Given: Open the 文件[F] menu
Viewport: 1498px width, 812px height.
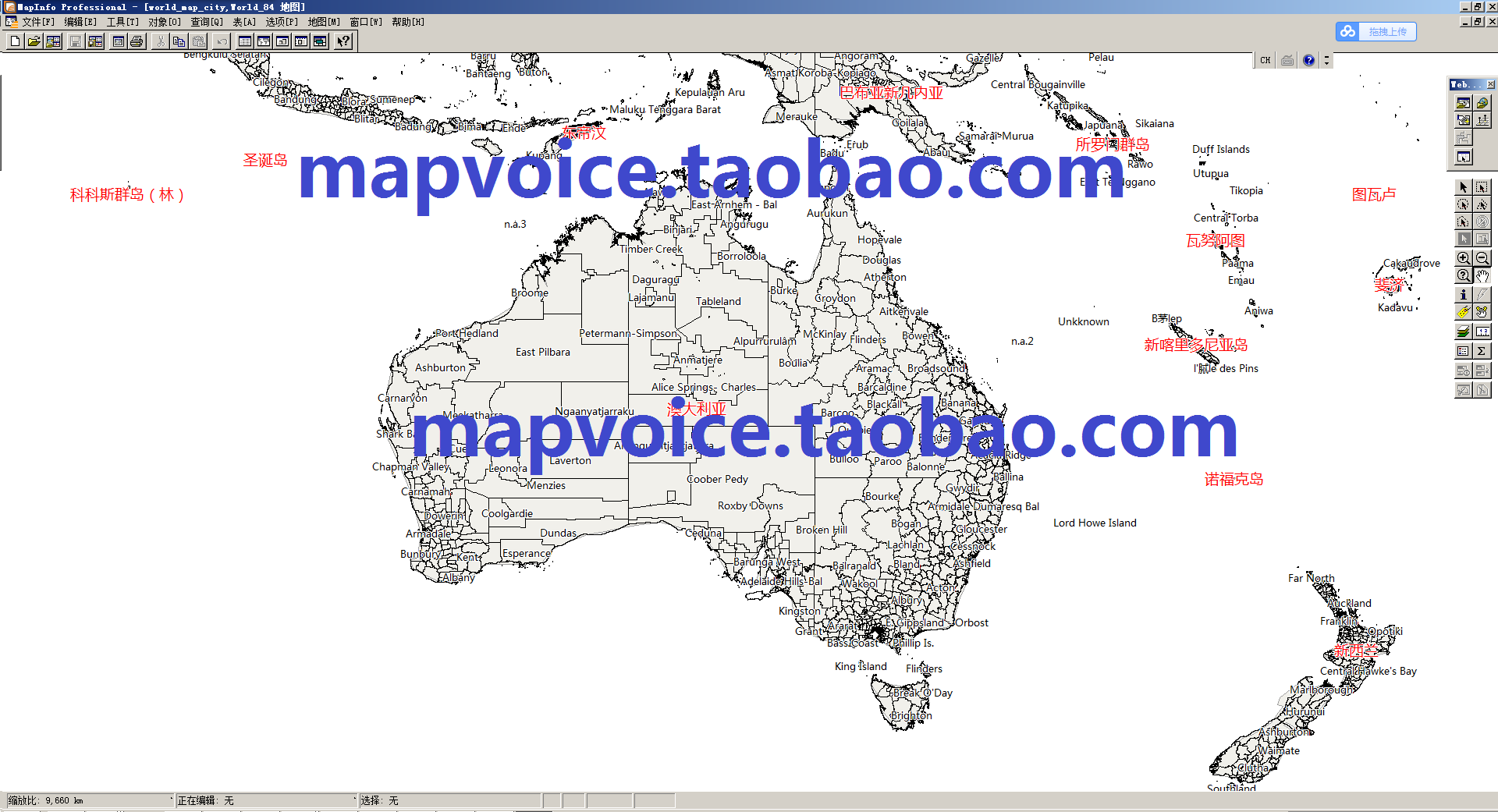Looking at the screenshot, I should click(38, 22).
